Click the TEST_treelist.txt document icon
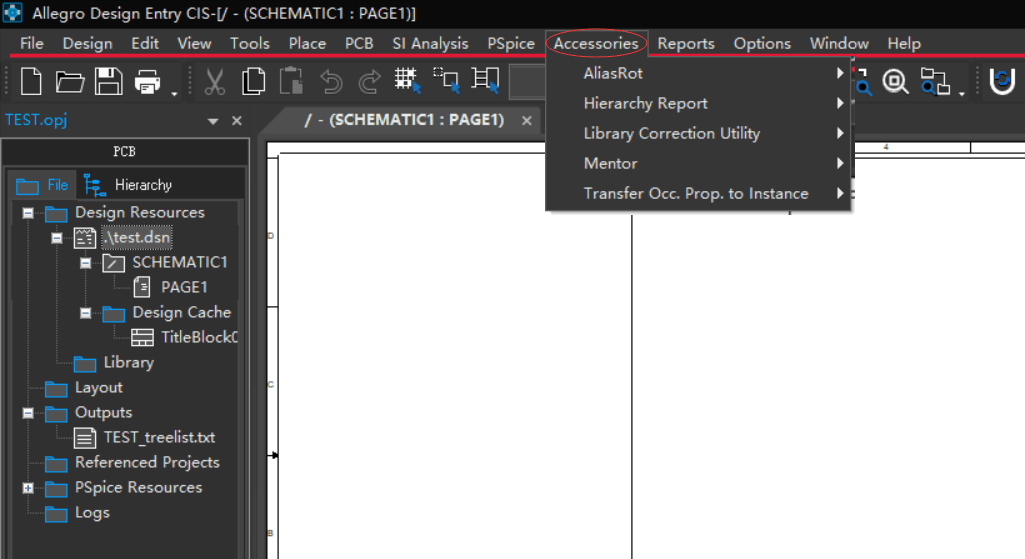Image resolution: width=1025 pixels, height=559 pixels. (x=85, y=437)
